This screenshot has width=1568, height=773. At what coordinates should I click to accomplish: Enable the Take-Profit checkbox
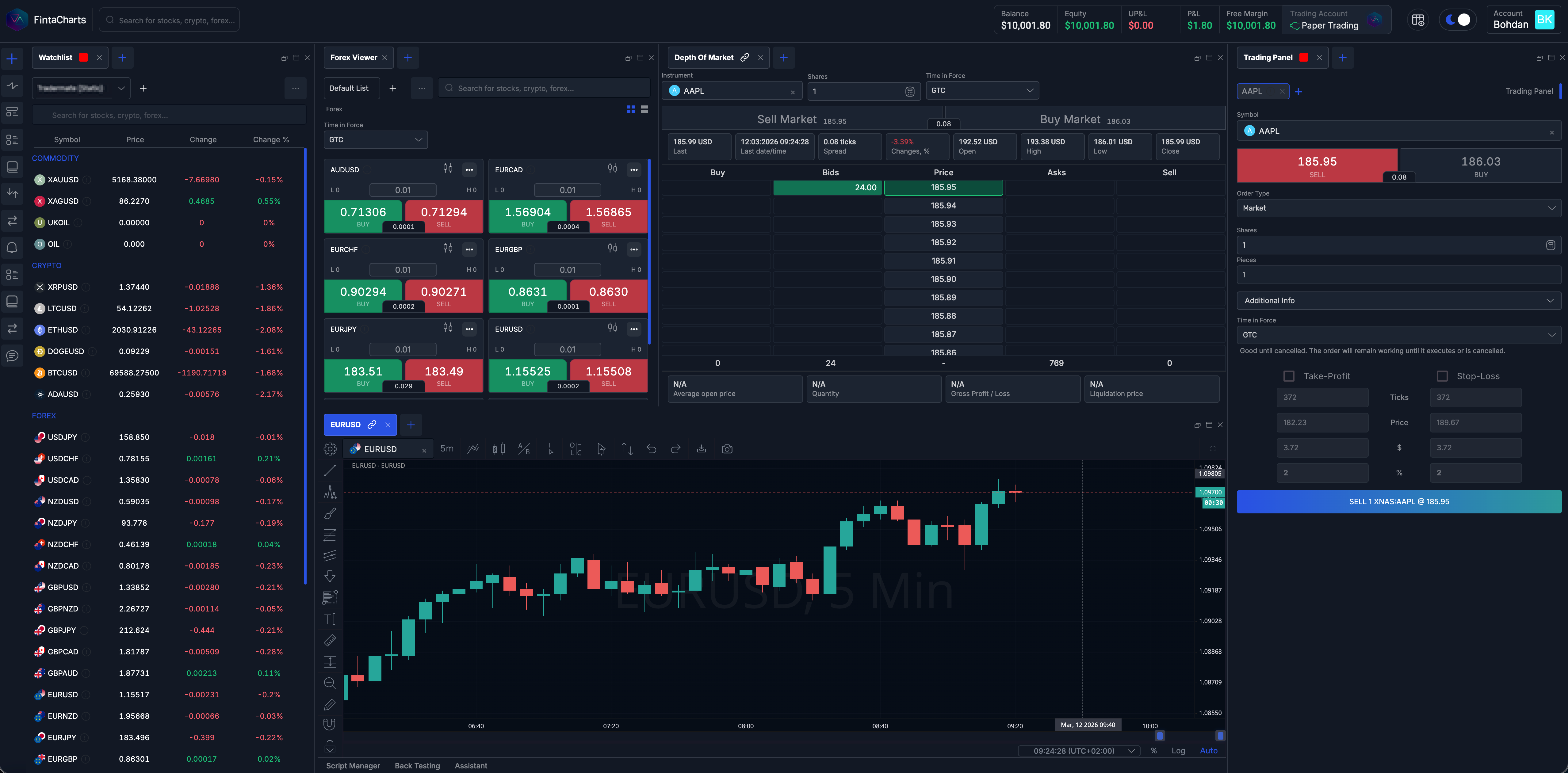coord(1289,376)
